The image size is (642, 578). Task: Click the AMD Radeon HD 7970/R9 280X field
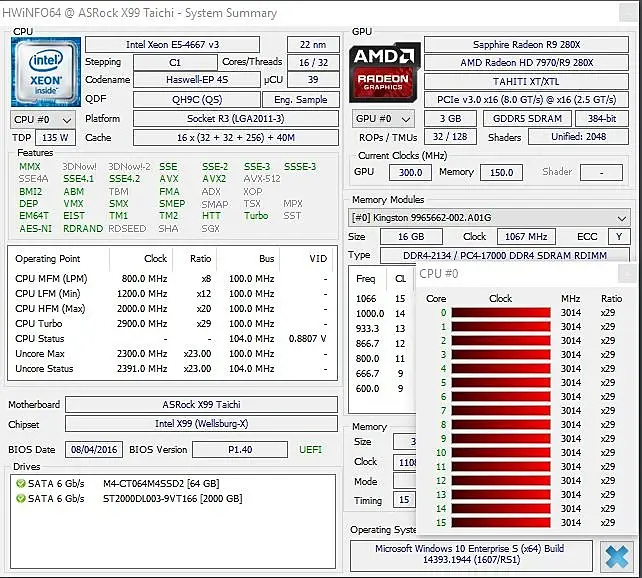[x=526, y=63]
